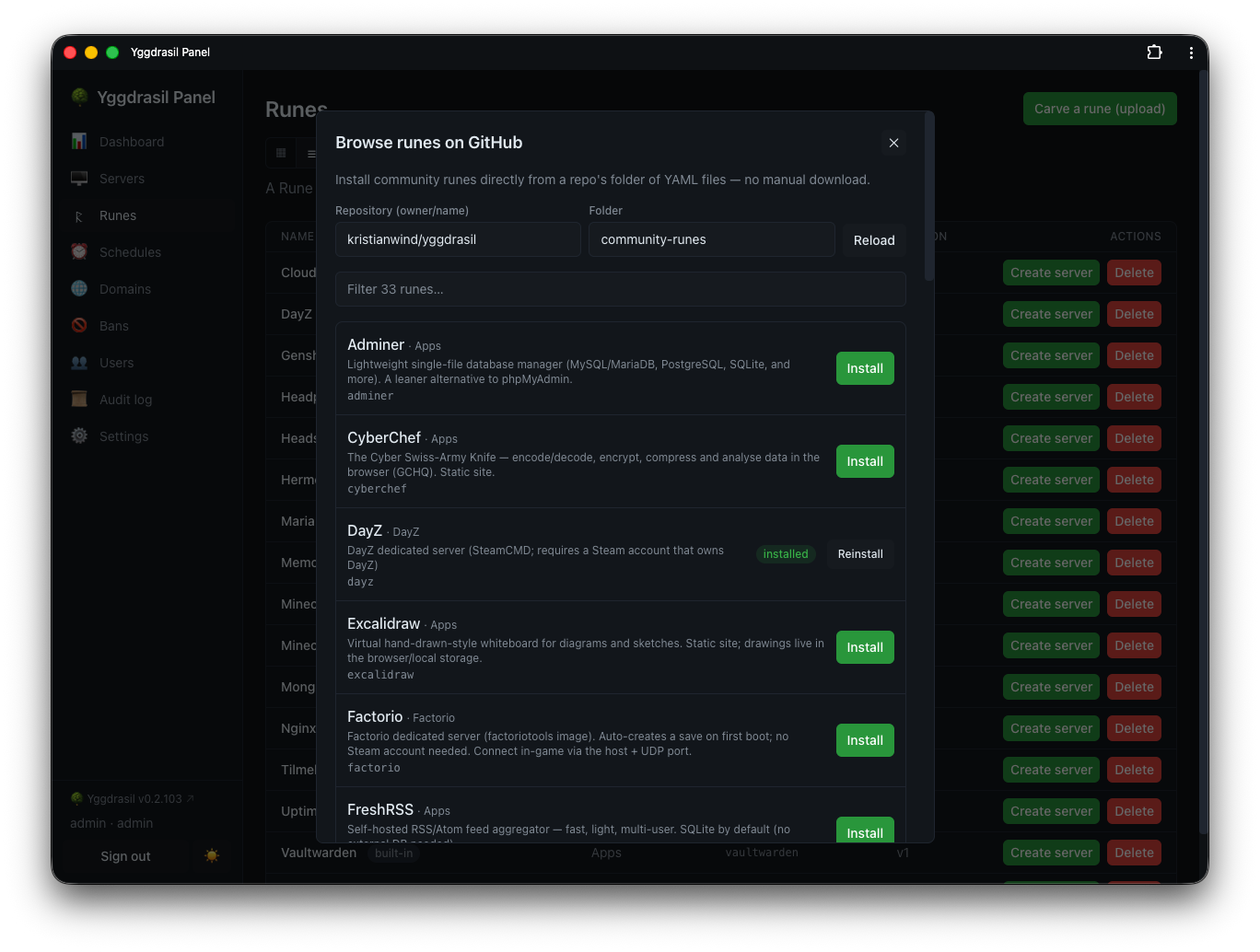Create server in the Mong row
This screenshot has height=952, width=1260.
tap(1051, 687)
